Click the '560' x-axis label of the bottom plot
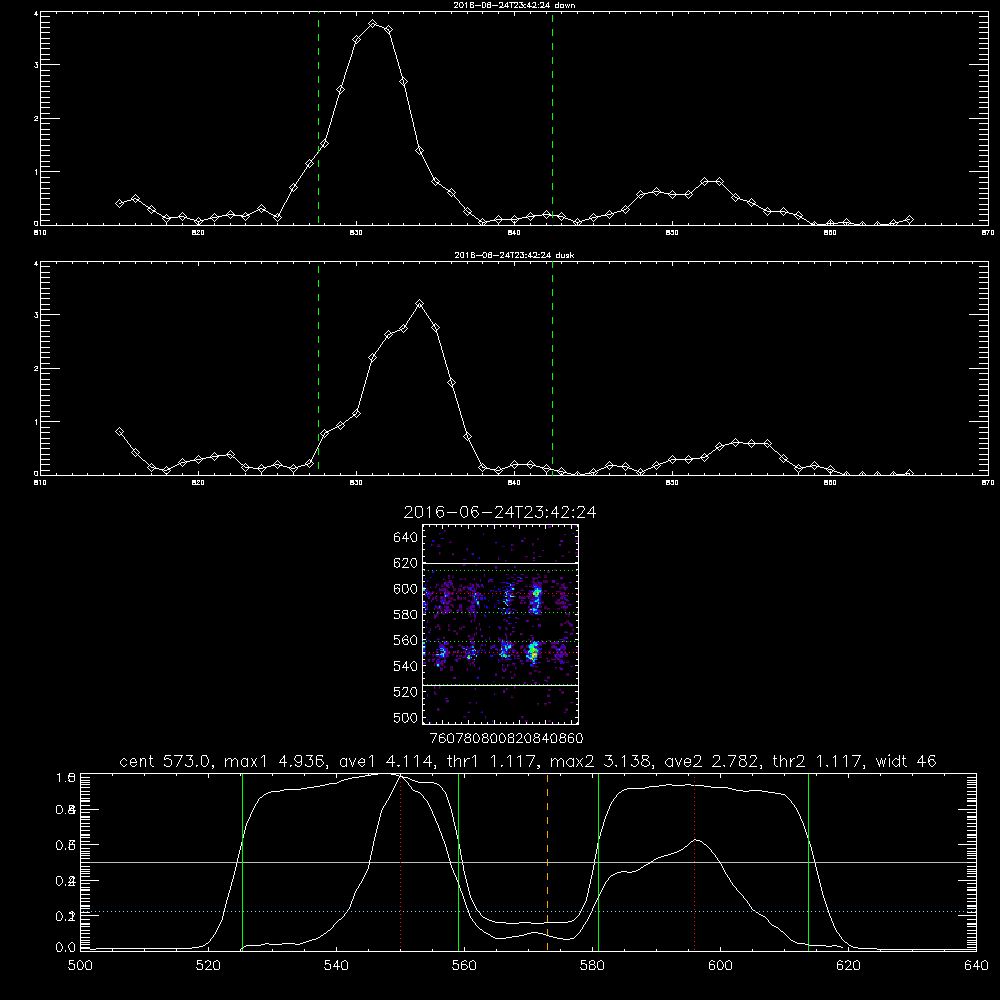Screen dimensions: 1000x1000 click(x=464, y=966)
